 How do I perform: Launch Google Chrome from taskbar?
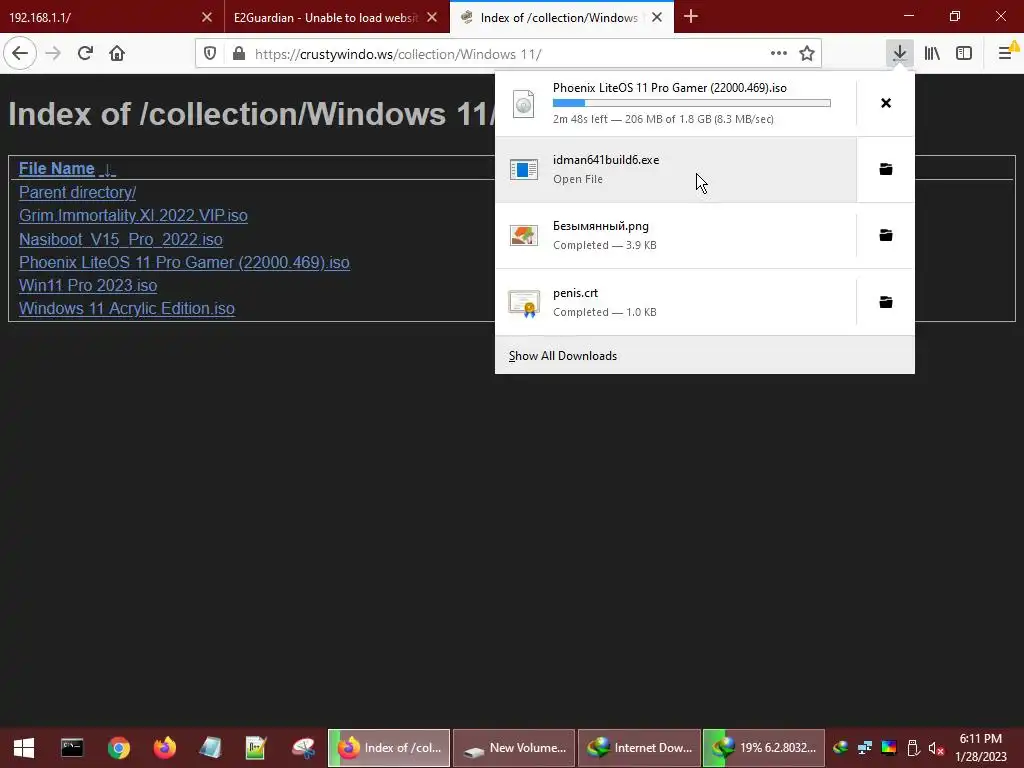(118, 748)
